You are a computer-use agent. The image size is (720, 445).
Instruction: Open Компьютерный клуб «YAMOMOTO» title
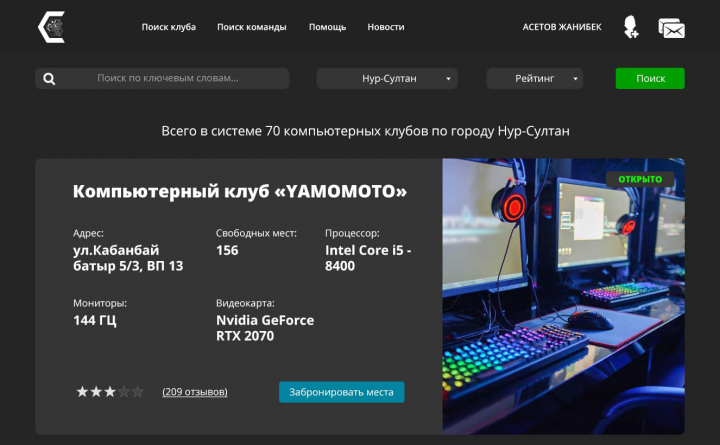point(240,191)
